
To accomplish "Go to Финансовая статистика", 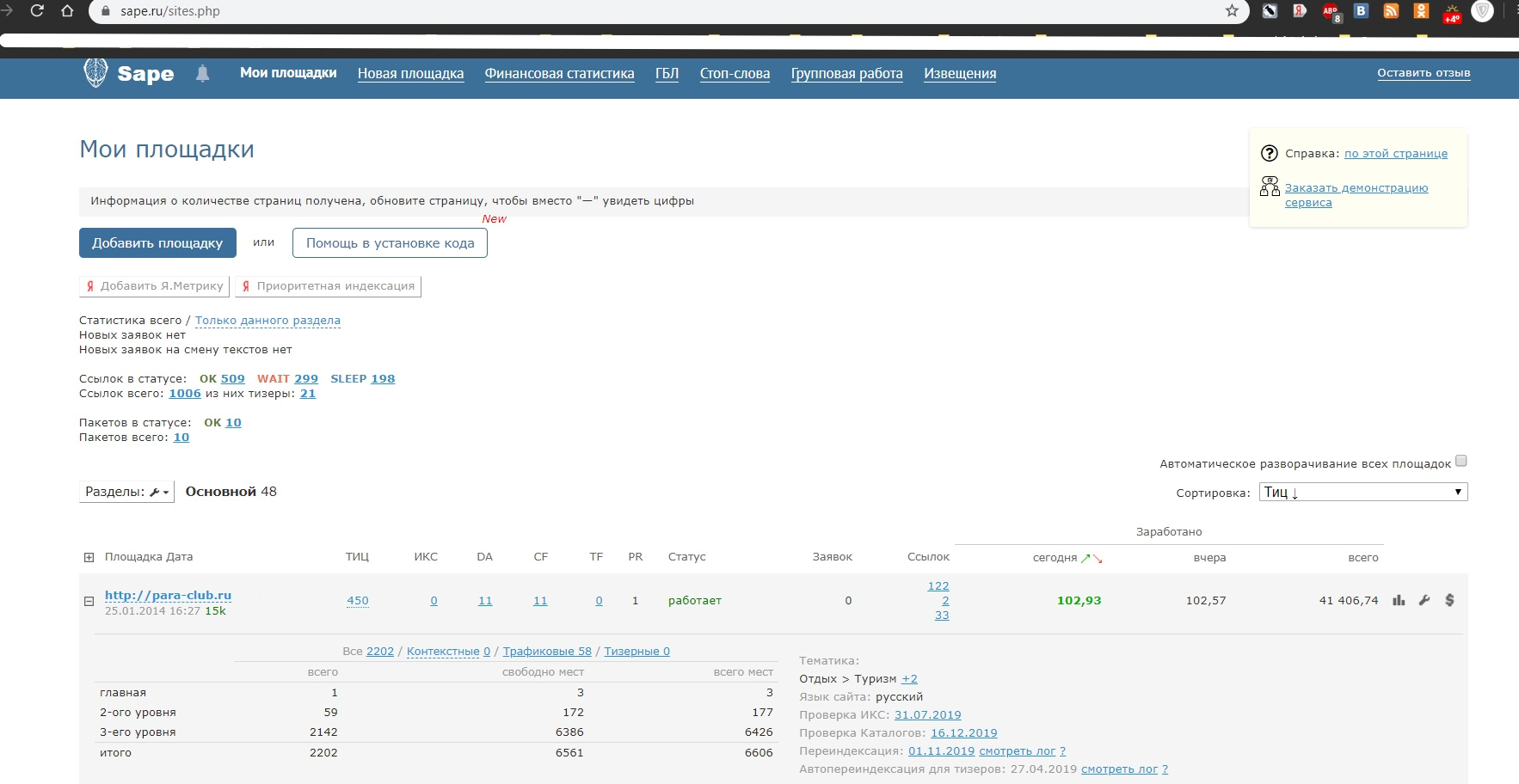I will tap(559, 74).
